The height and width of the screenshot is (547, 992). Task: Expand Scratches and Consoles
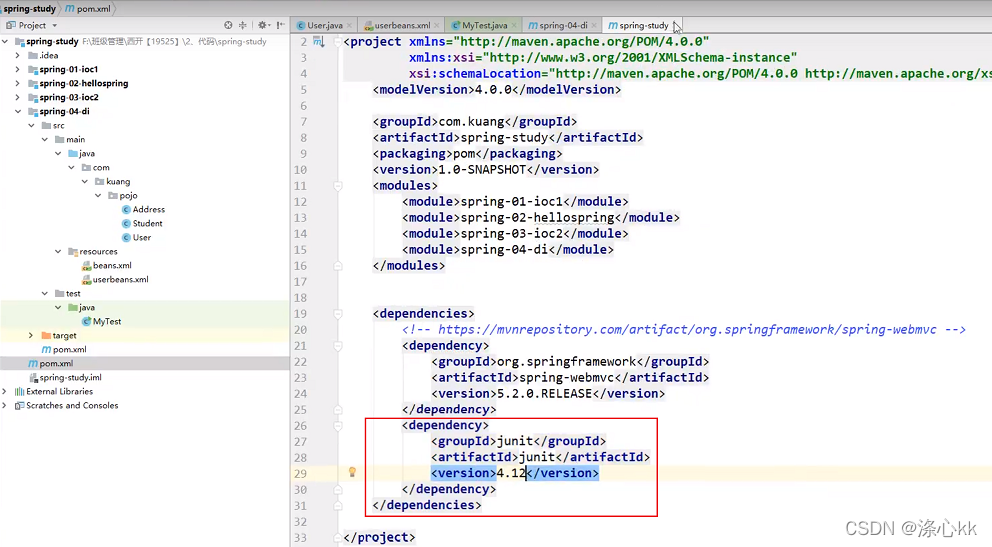pos(5,405)
